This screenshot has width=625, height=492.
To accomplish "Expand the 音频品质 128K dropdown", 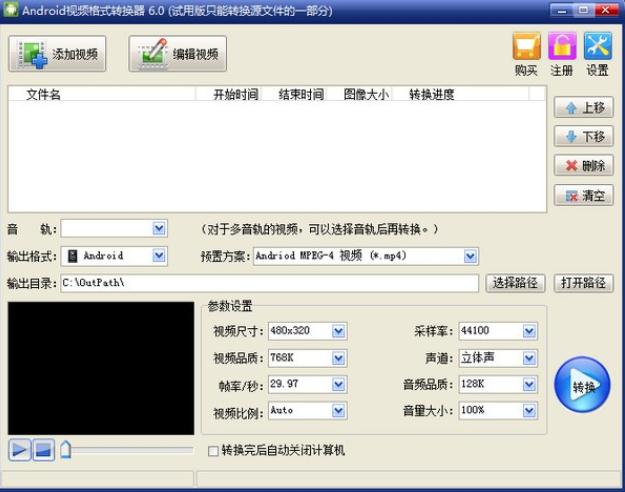I will coord(498,384).
